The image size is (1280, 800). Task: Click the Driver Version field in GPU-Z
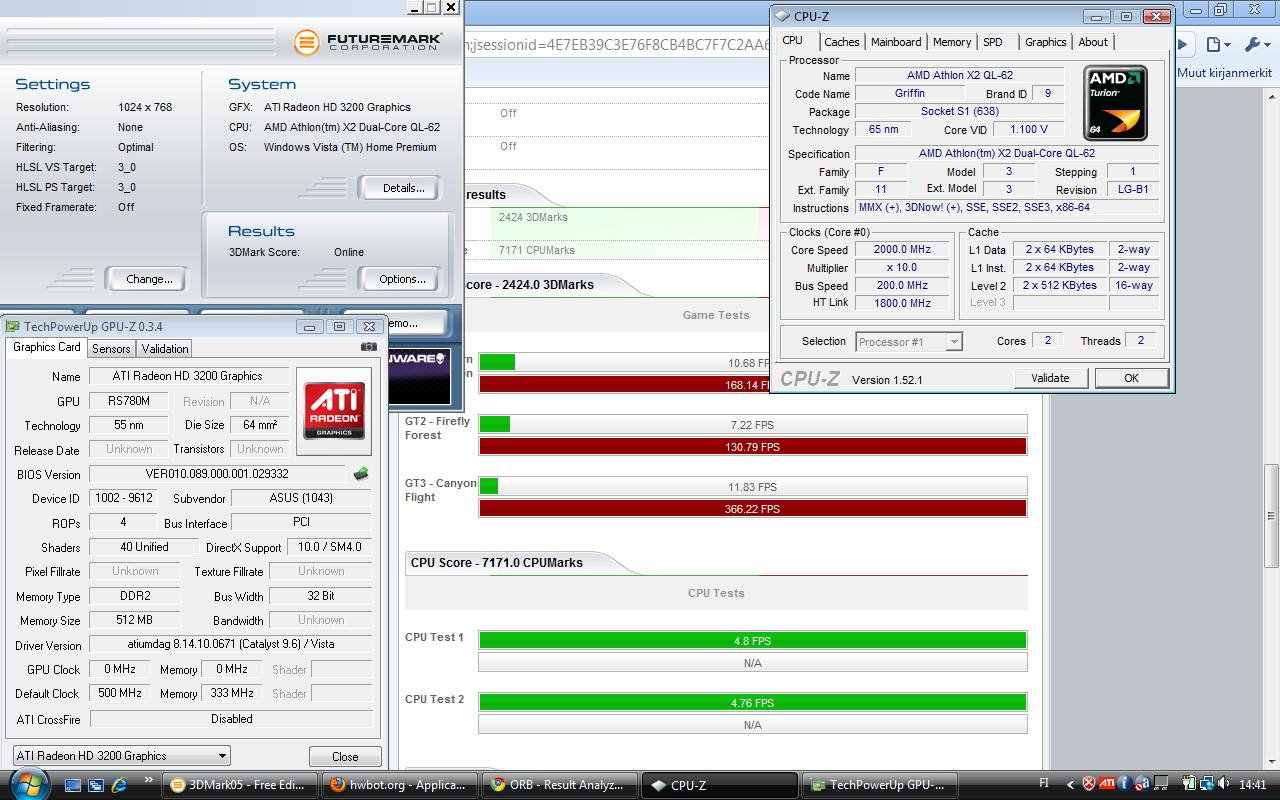tap(231, 645)
